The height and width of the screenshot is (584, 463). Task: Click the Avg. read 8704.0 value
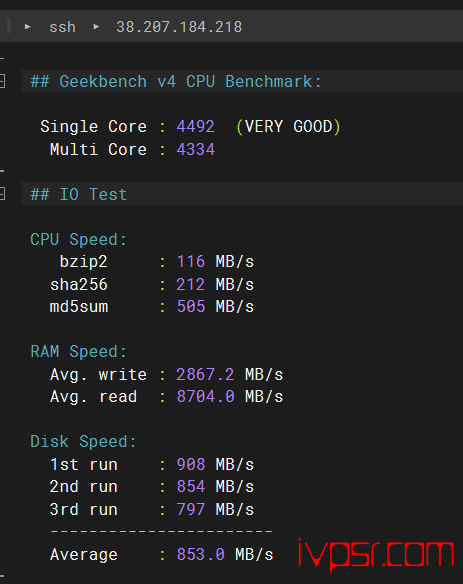pos(205,397)
